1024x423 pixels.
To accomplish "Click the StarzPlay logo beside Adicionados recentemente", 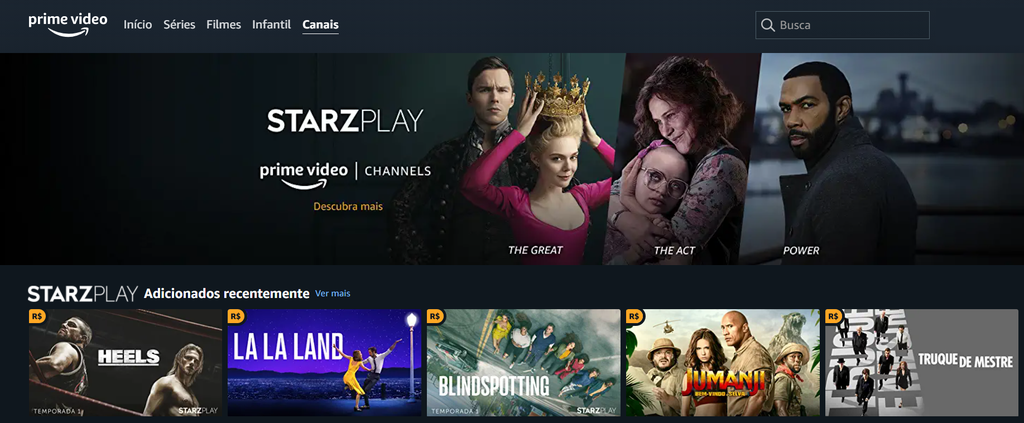I will click(x=83, y=294).
